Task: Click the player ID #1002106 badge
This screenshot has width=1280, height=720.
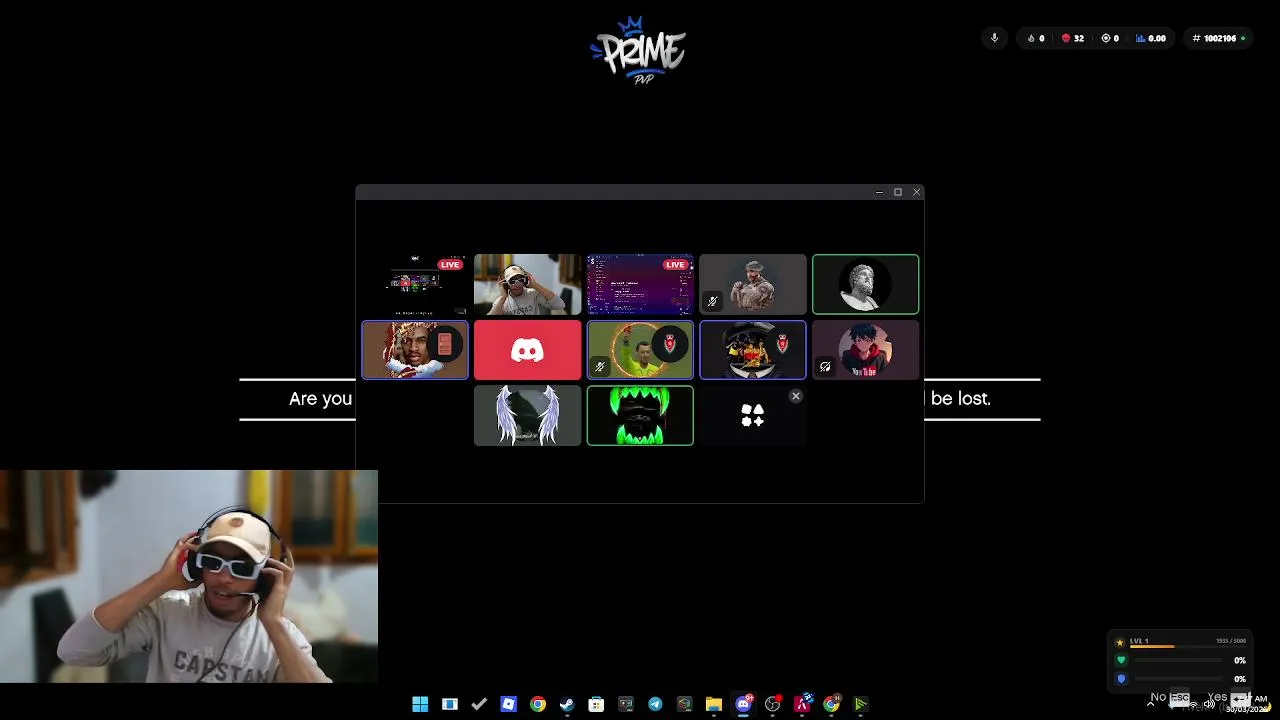Action: pos(1219,38)
